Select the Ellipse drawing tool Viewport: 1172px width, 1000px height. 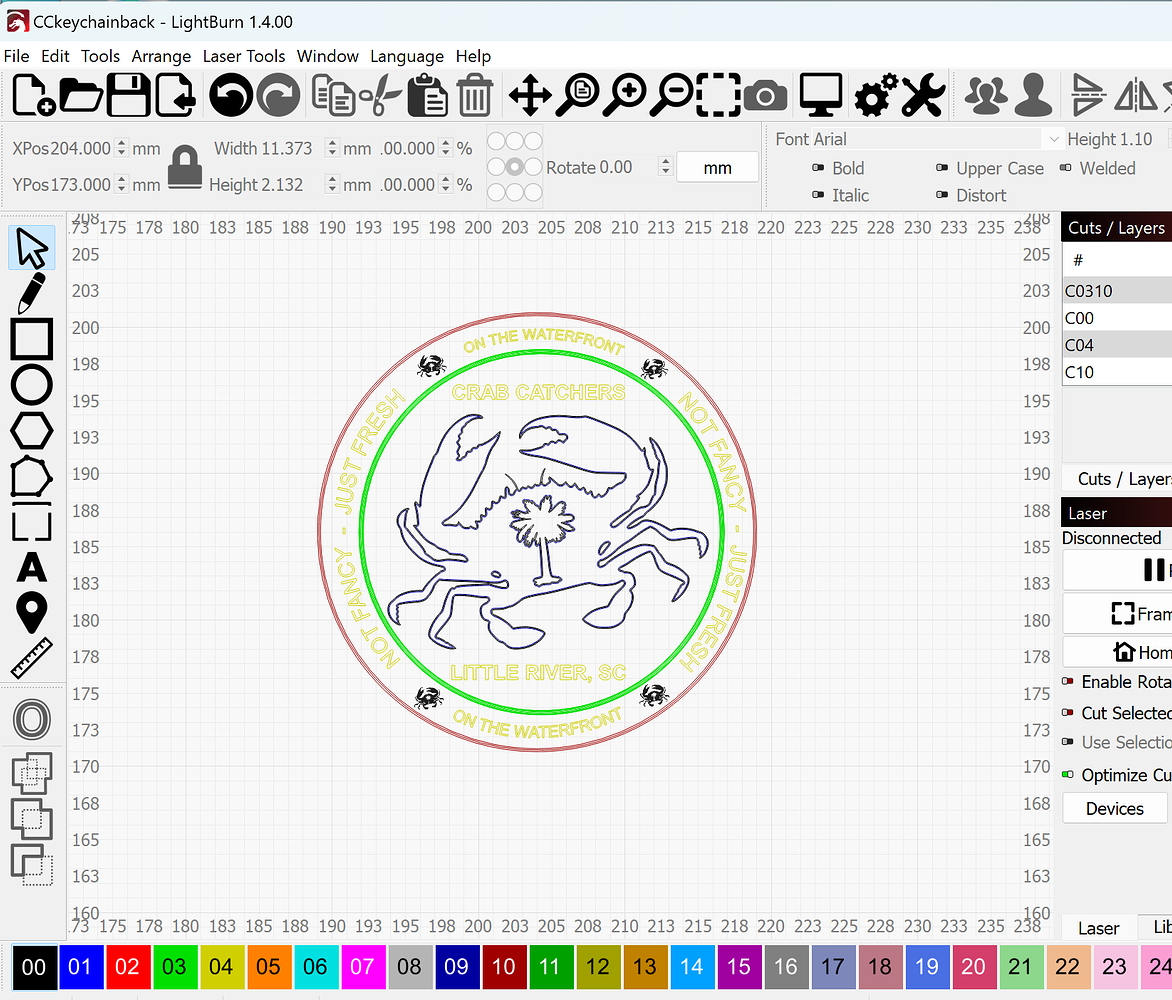point(30,384)
